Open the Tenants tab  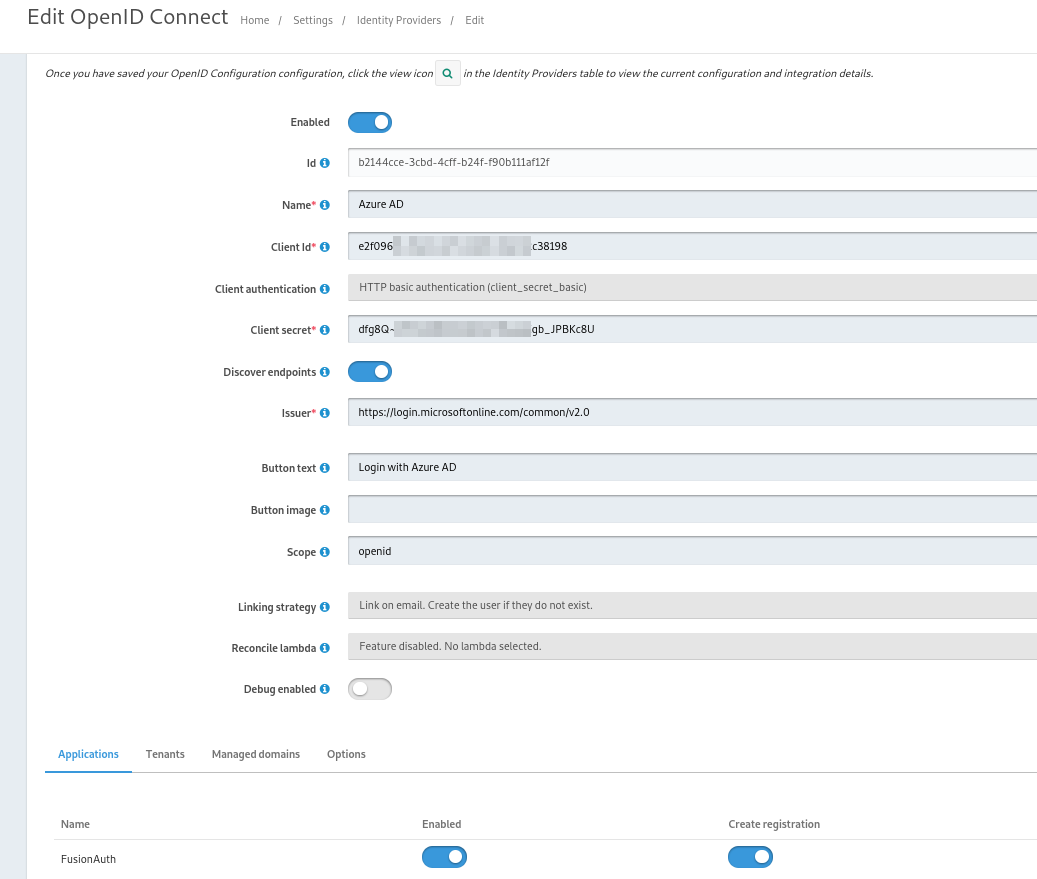165,754
